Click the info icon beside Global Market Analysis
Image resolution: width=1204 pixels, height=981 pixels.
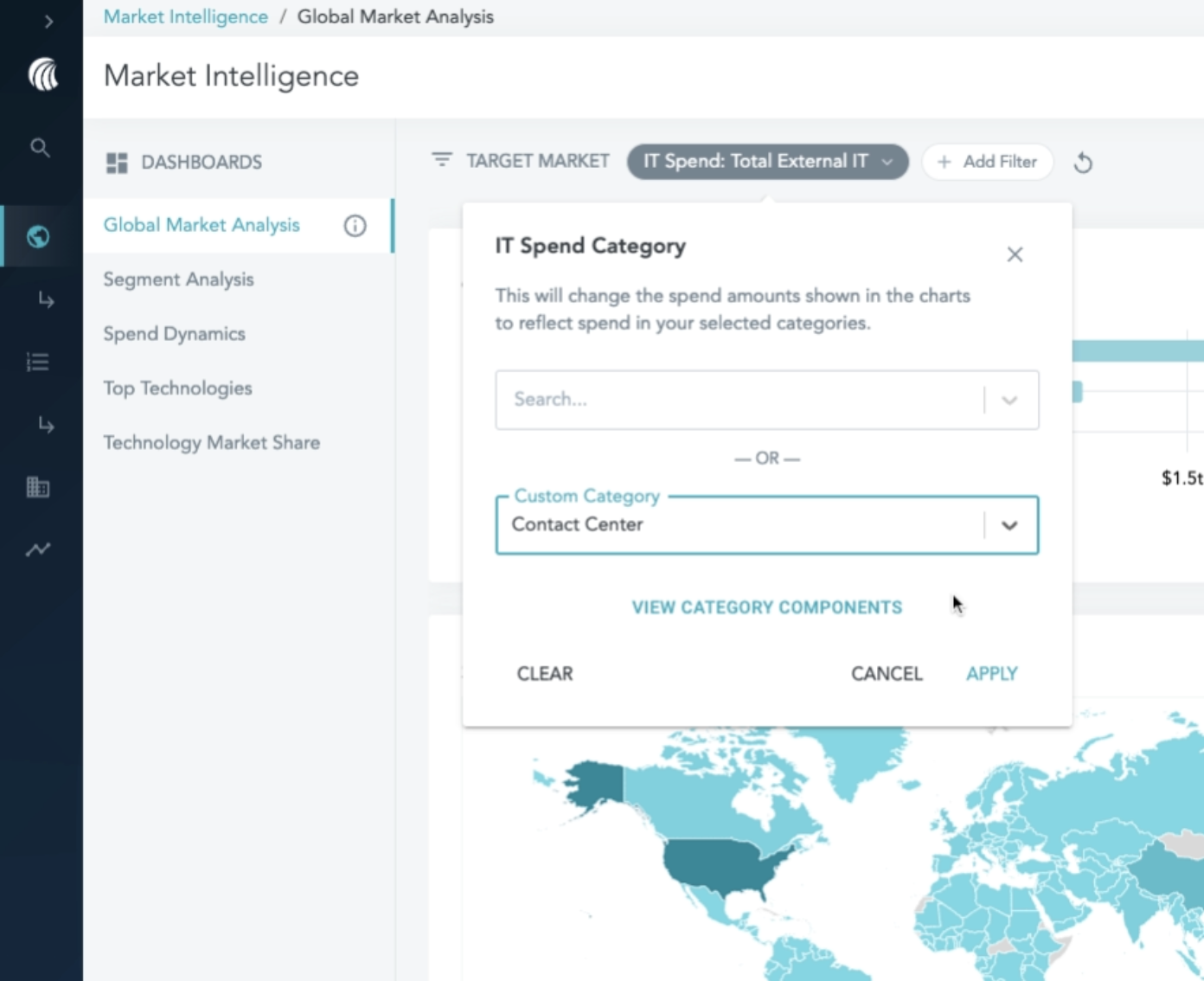(355, 226)
